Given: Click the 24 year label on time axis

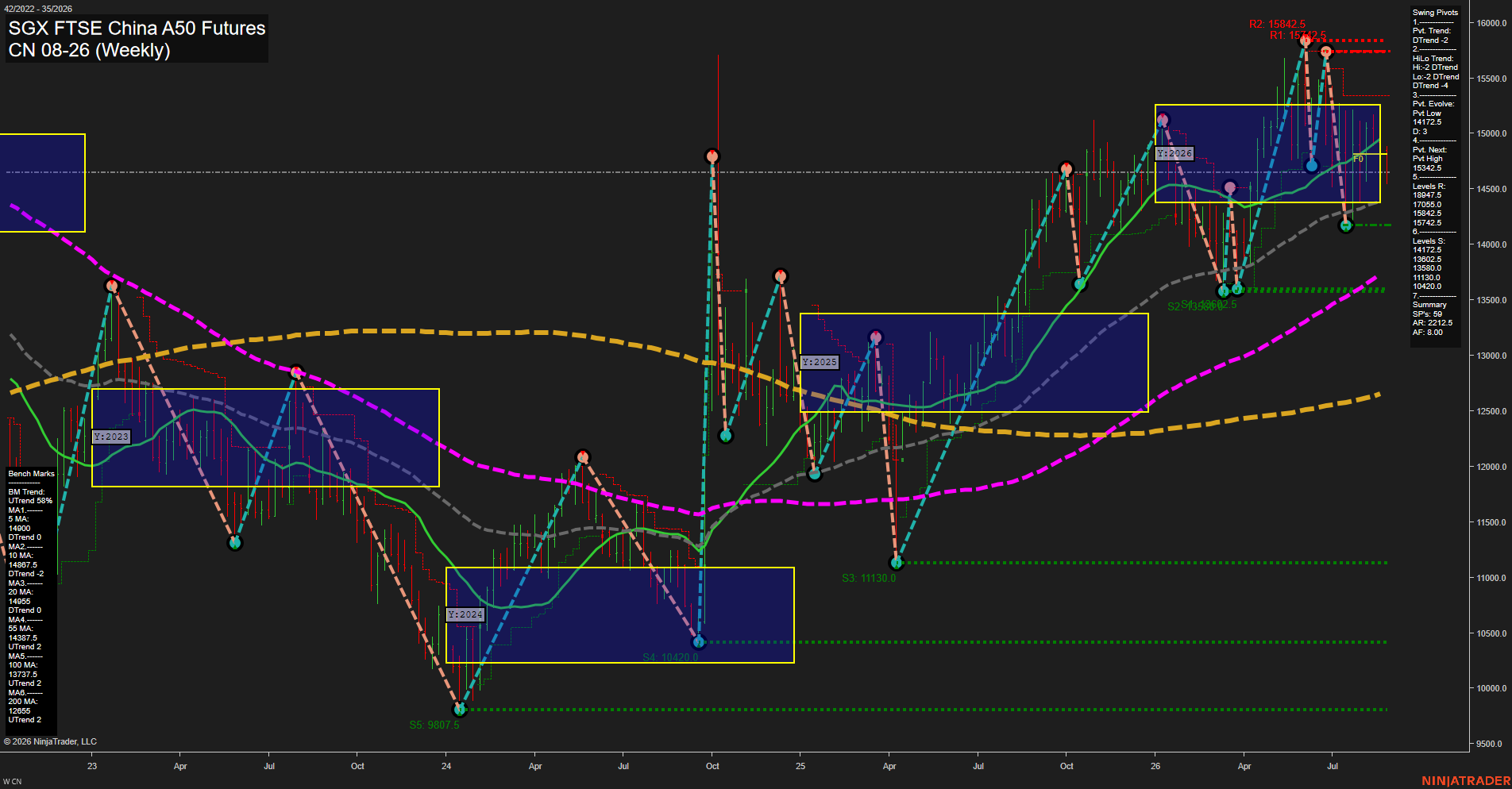Looking at the screenshot, I should (x=446, y=766).
